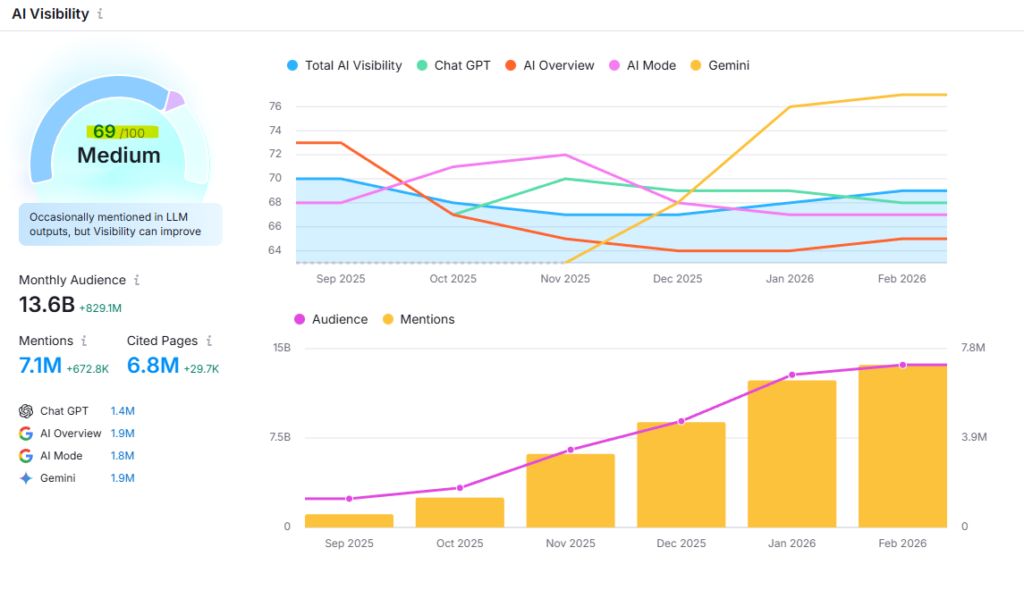This screenshot has width=1024, height=590.
Task: Click the Google icon beside AI Overview
Action: [x=26, y=433]
